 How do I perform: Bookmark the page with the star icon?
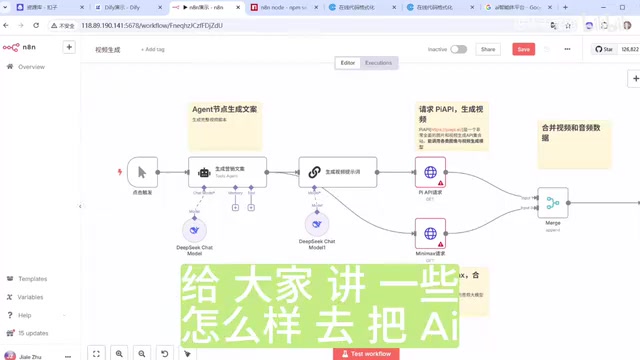coord(568,26)
